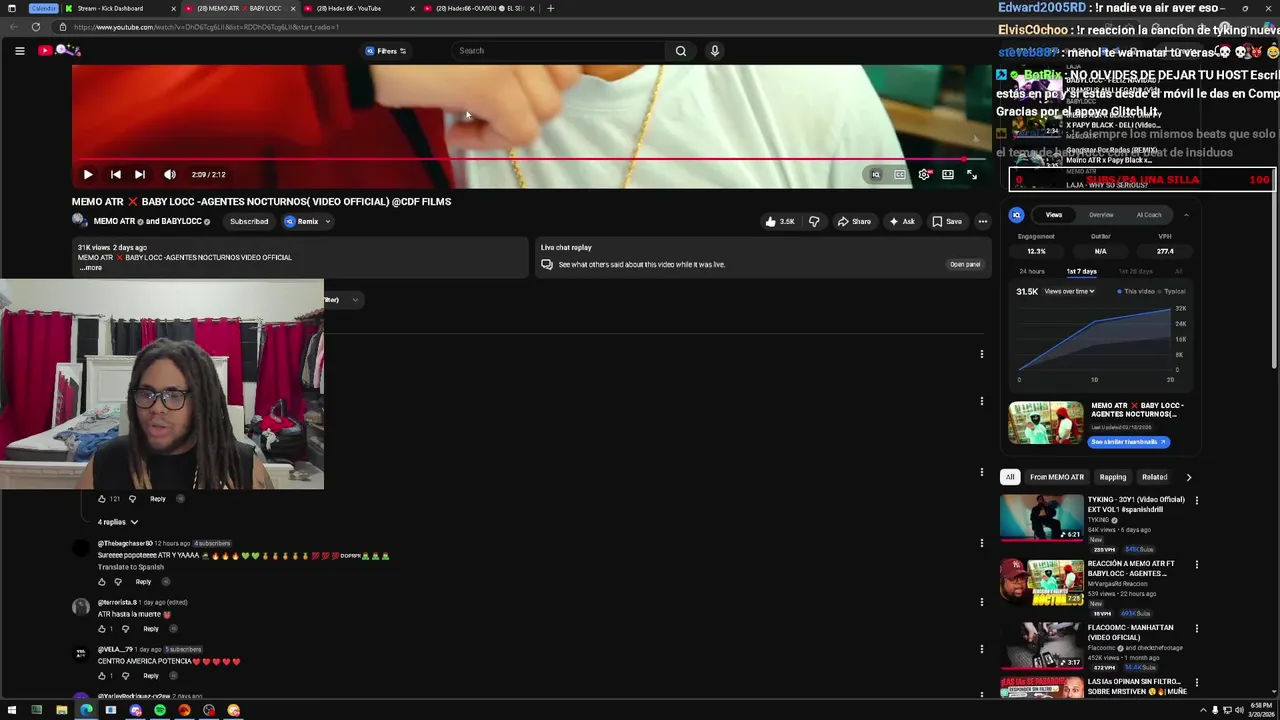Viewport: 1280px width, 720px height.
Task: Show more chips with right arrow
Action: [1188, 477]
